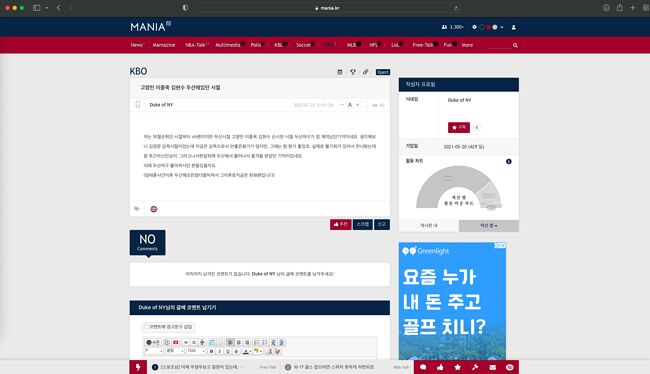Select the red theme color dot

(488, 27)
